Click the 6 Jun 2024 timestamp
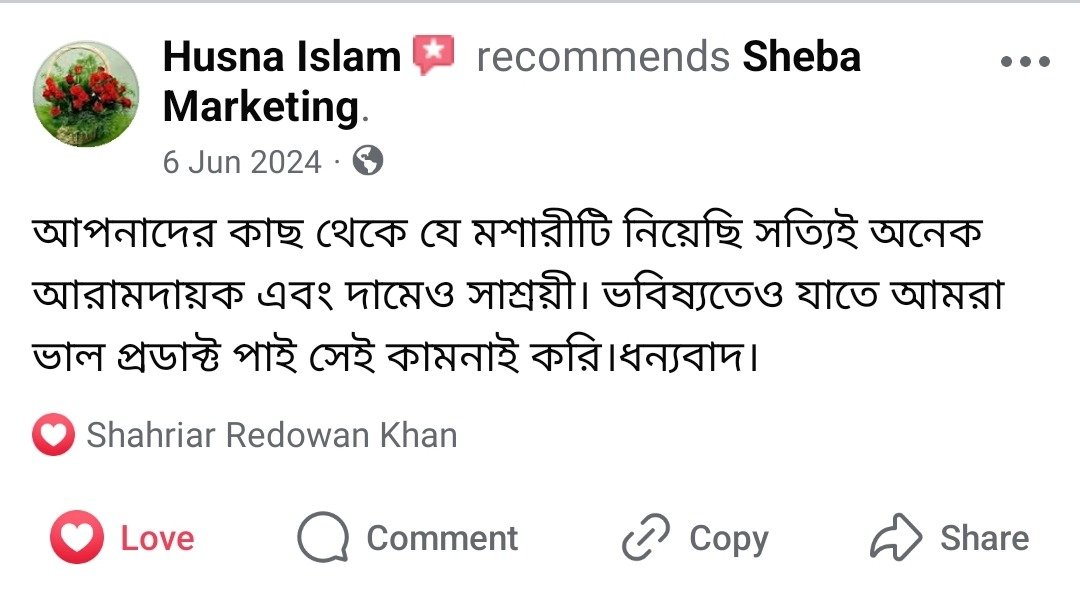This screenshot has height=596, width=1080. pos(242,161)
